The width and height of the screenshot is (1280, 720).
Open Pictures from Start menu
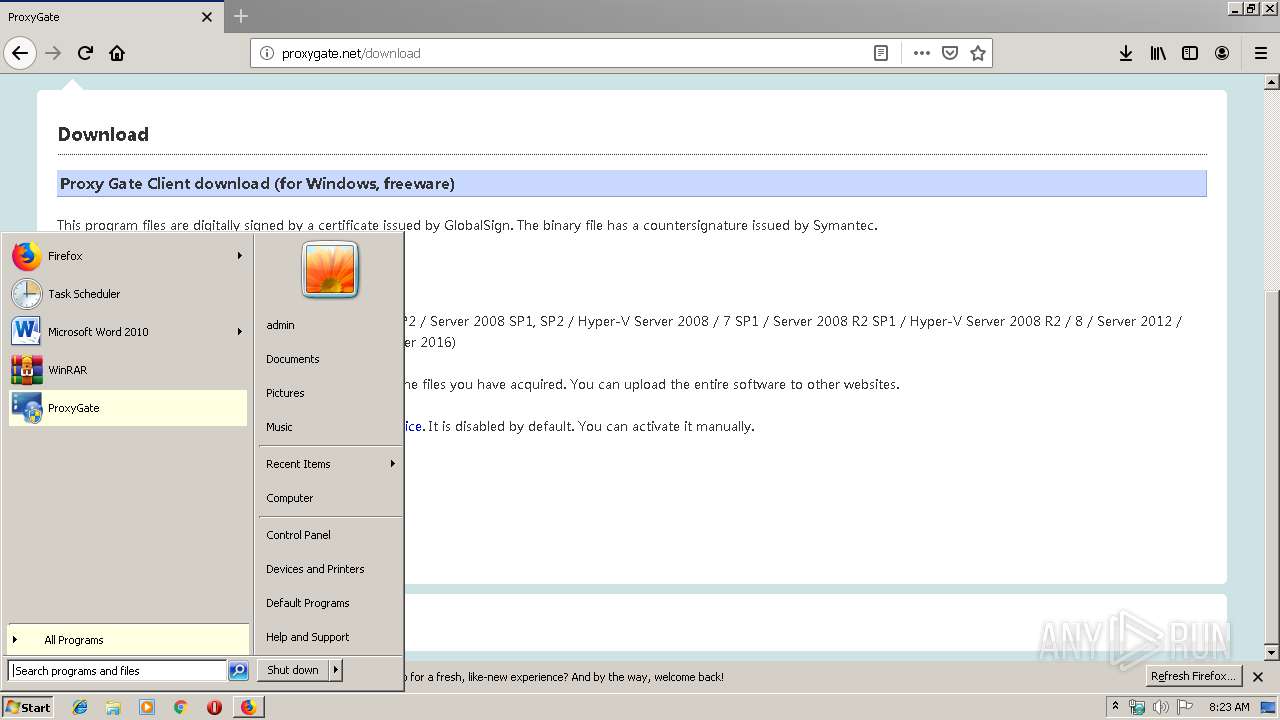(x=330, y=393)
